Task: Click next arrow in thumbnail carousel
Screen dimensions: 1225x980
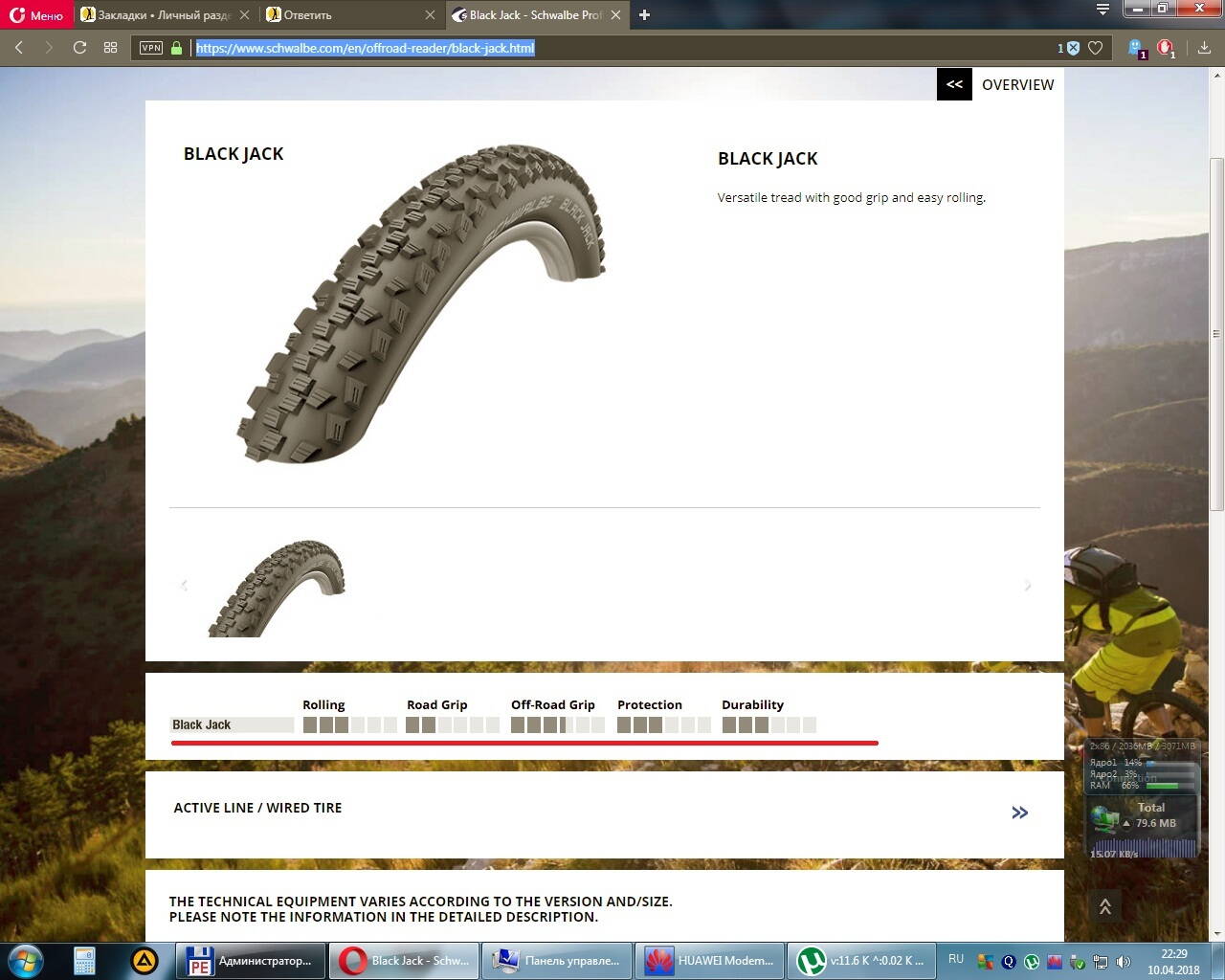Action: [1027, 585]
